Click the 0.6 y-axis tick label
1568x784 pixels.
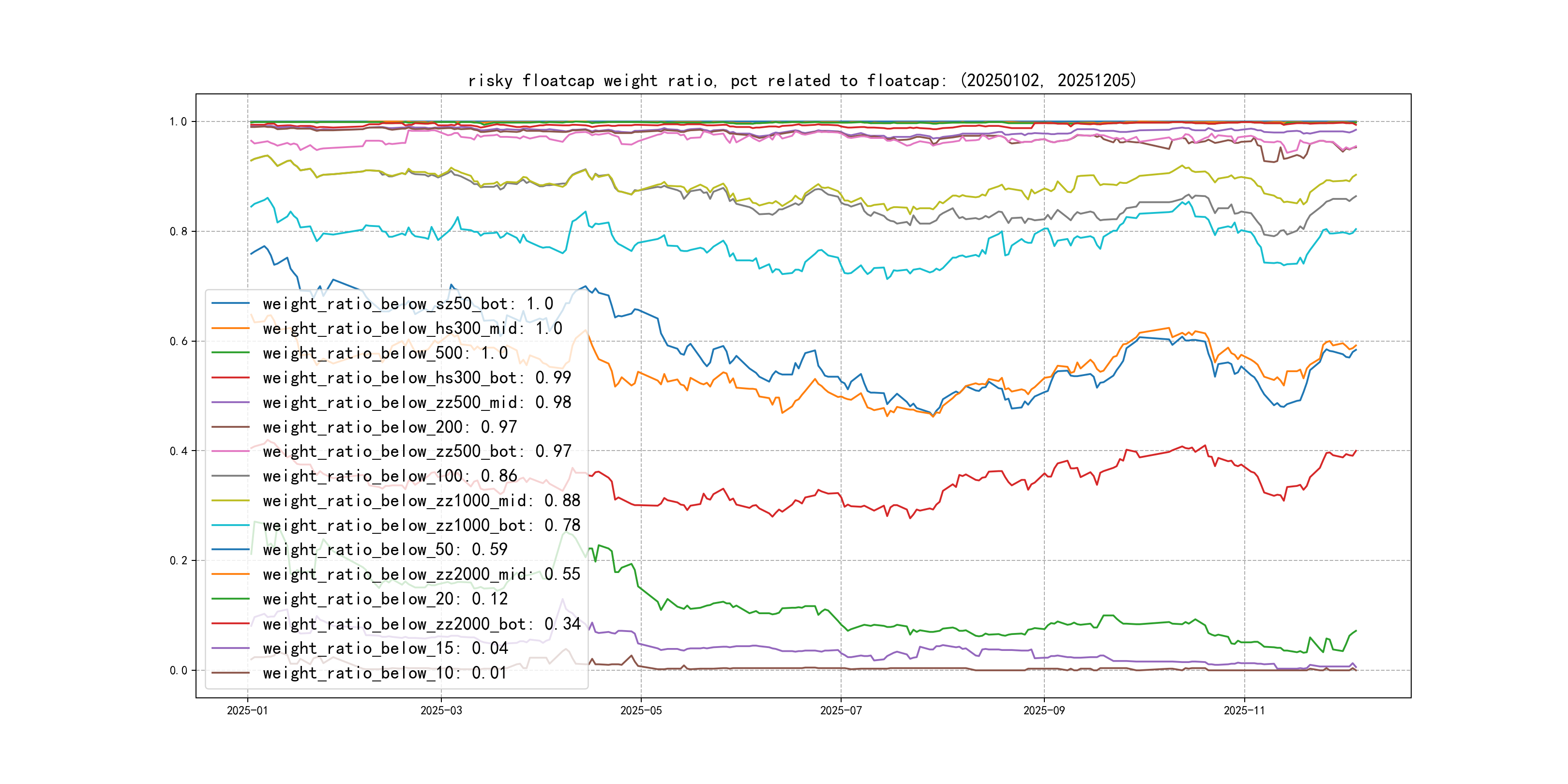click(x=179, y=342)
